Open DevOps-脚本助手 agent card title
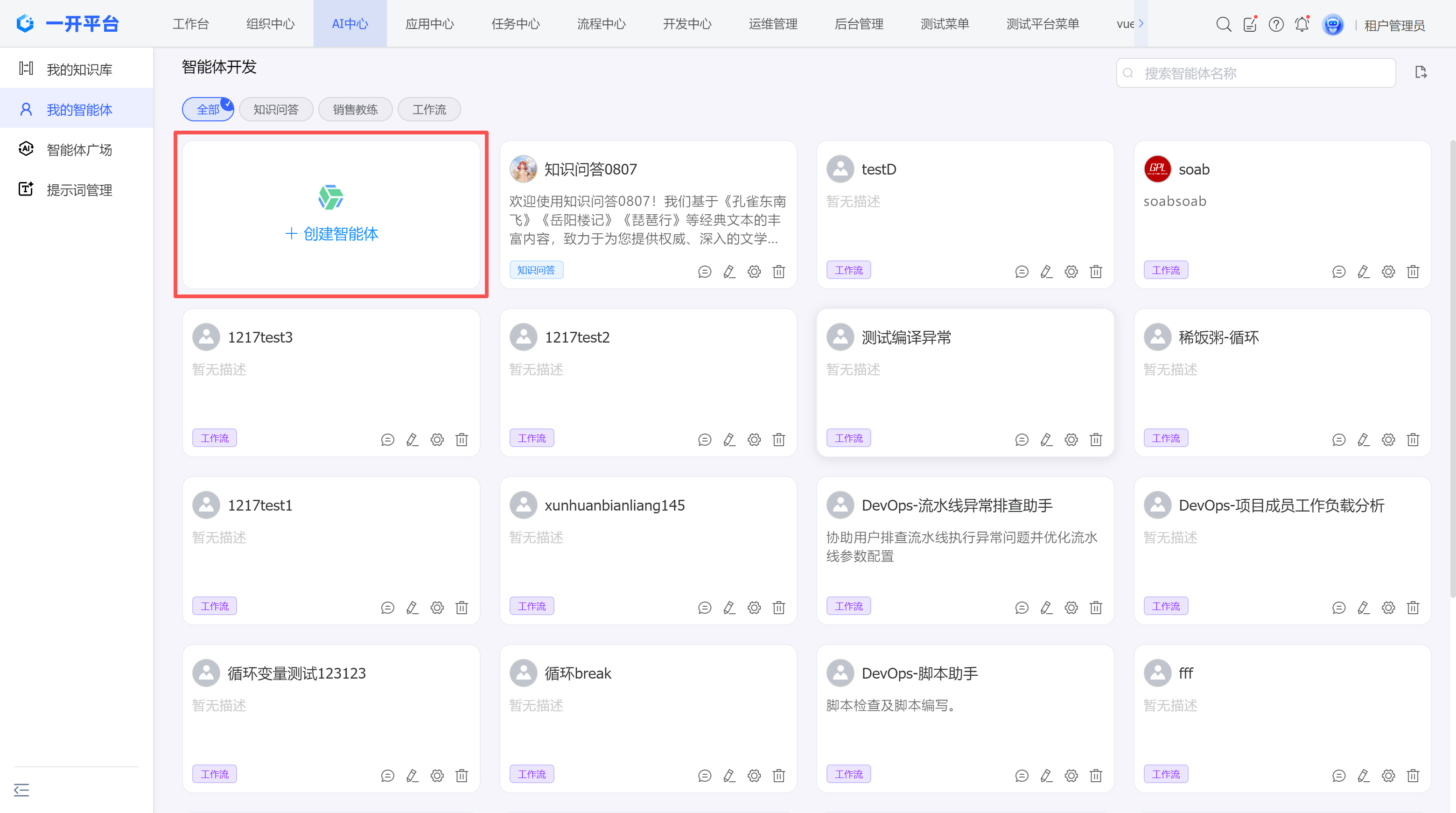 (x=919, y=673)
